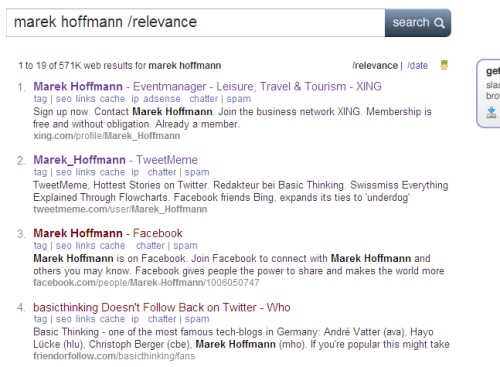Open Marek_Hoffmann TweetMeme result title
This screenshot has width=500, height=367.
115,160
